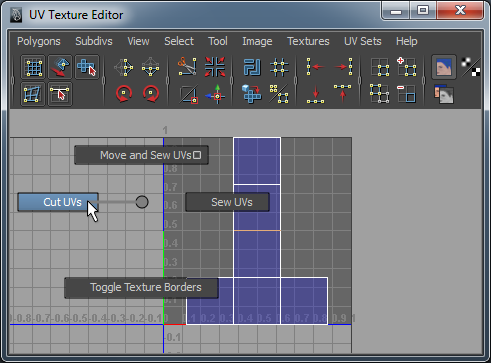The width and height of the screenshot is (491, 363).
Task: Align UVs to the right
Action: pos(343,66)
